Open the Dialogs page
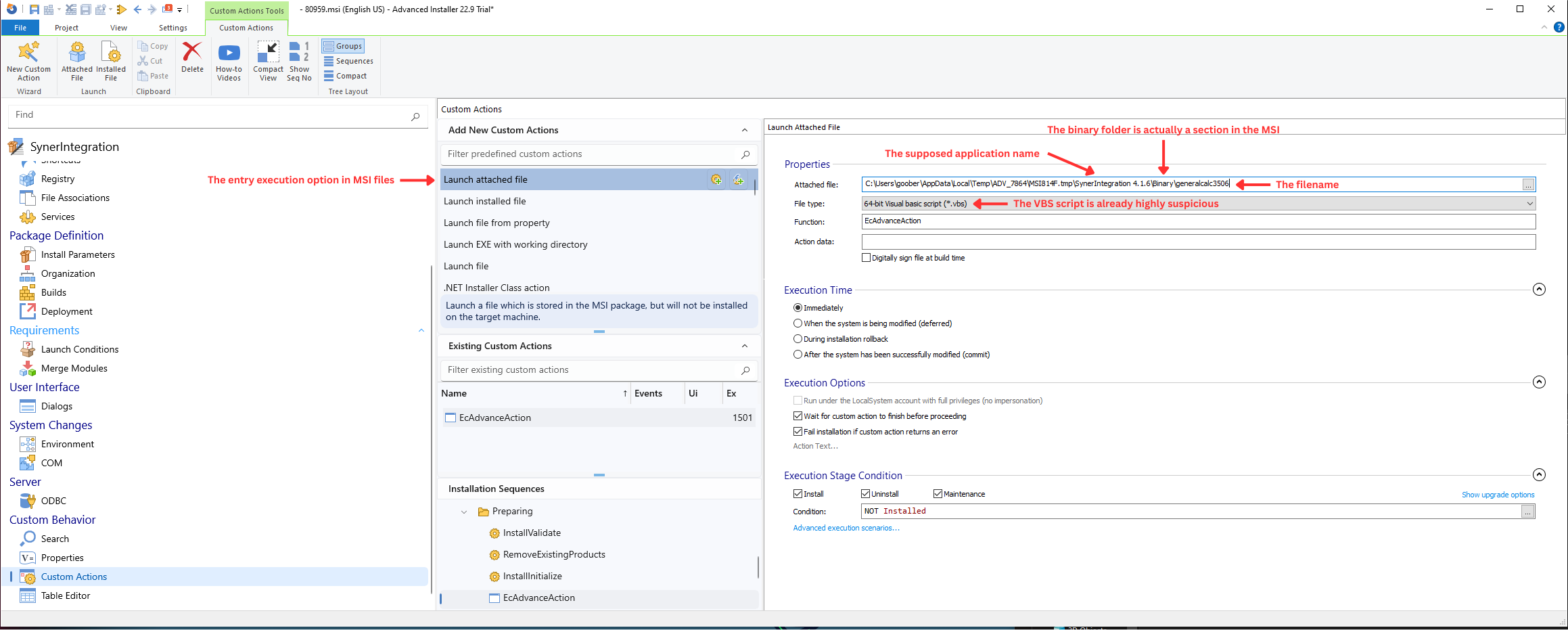 57,406
